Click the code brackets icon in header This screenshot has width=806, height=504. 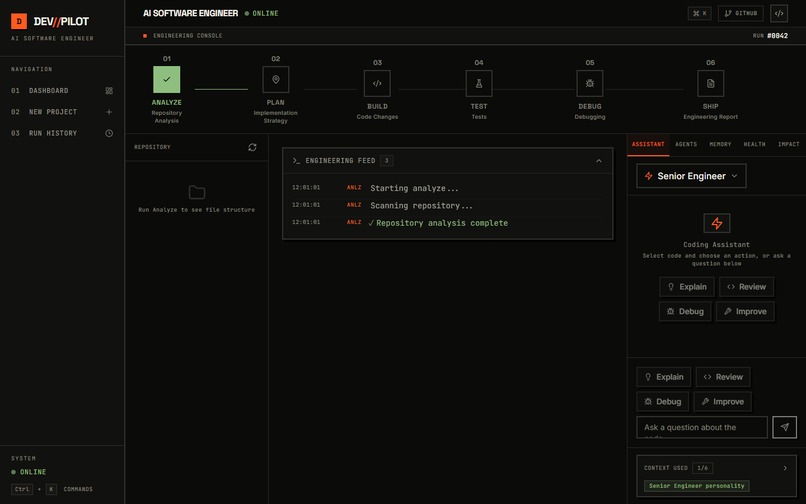(x=779, y=13)
